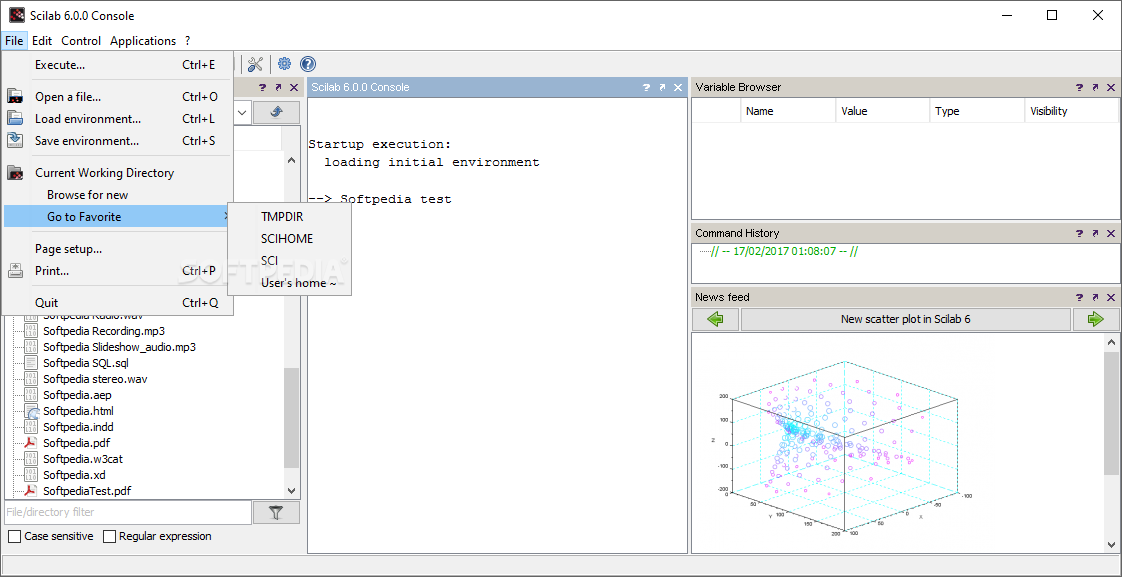The width and height of the screenshot is (1122, 577).
Task: Sort Variable Browser by Name column
Action: [x=788, y=111]
